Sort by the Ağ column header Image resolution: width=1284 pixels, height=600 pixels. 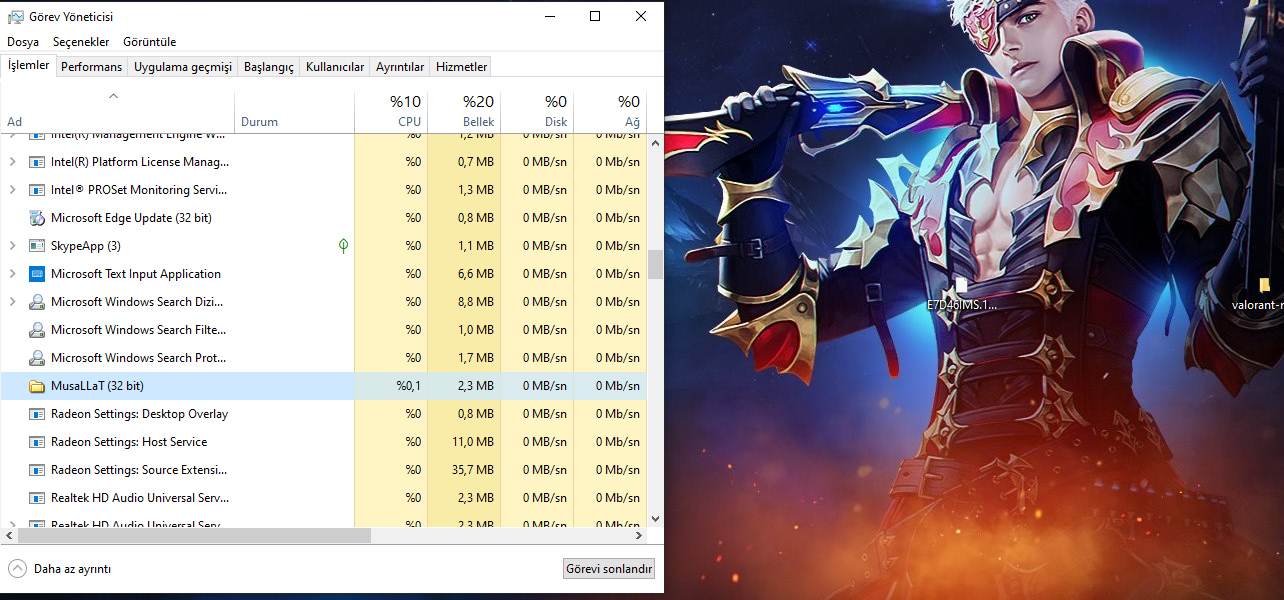(610, 112)
